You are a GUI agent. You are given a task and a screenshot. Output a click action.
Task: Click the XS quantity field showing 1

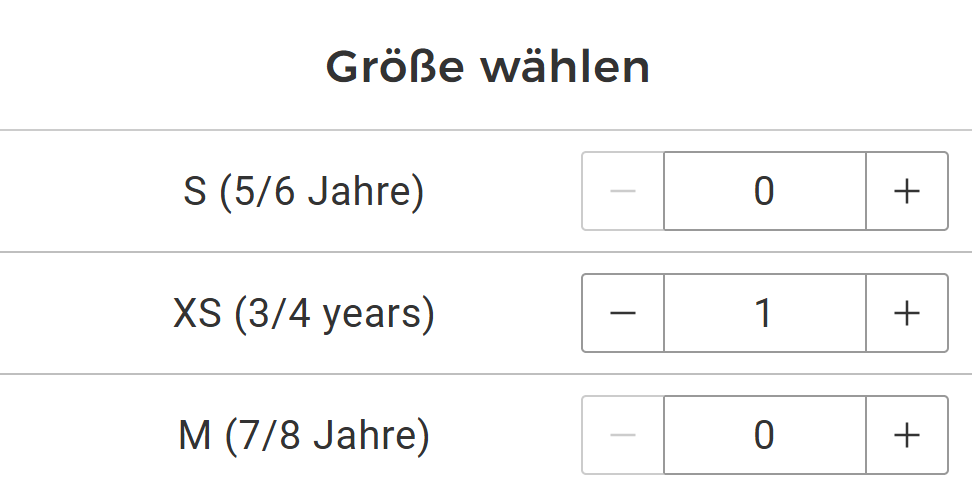click(764, 313)
